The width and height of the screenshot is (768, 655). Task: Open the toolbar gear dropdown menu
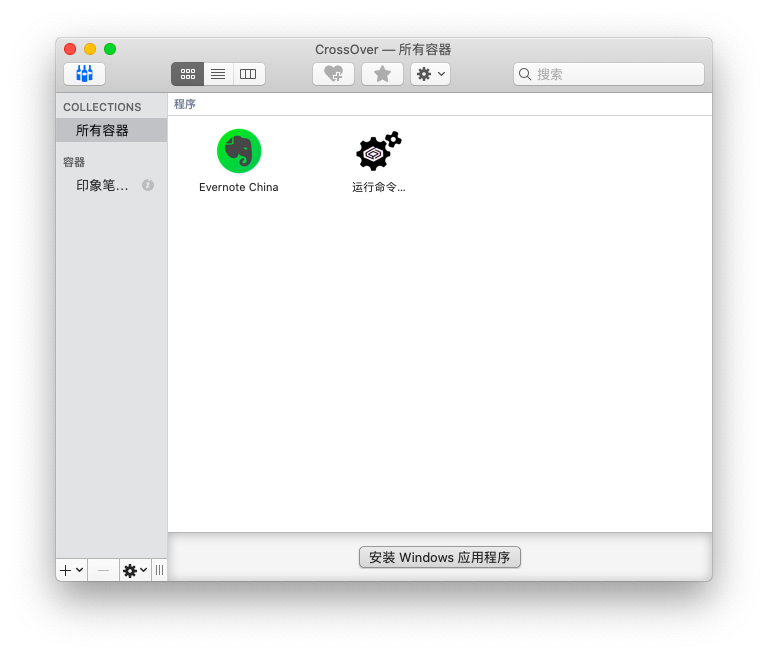point(431,74)
